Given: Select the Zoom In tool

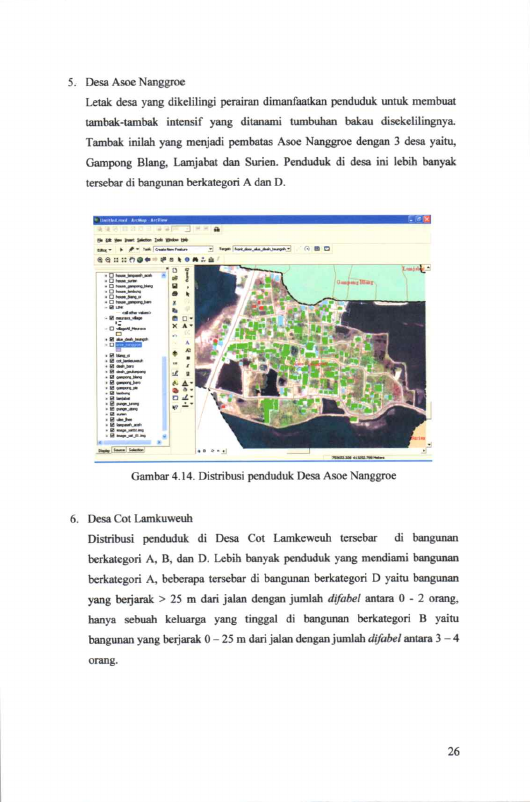Looking at the screenshot, I should 100,260.
